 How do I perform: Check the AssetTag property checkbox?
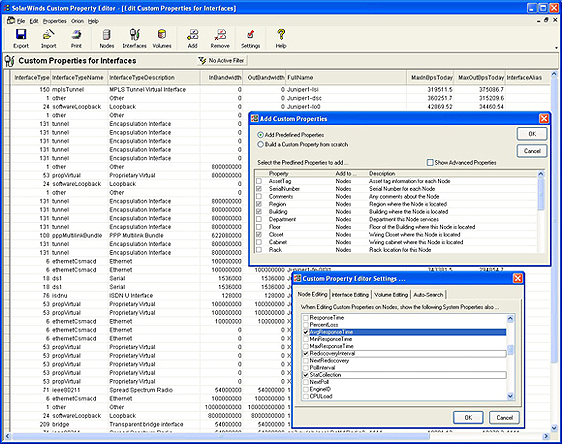[x=259, y=181]
